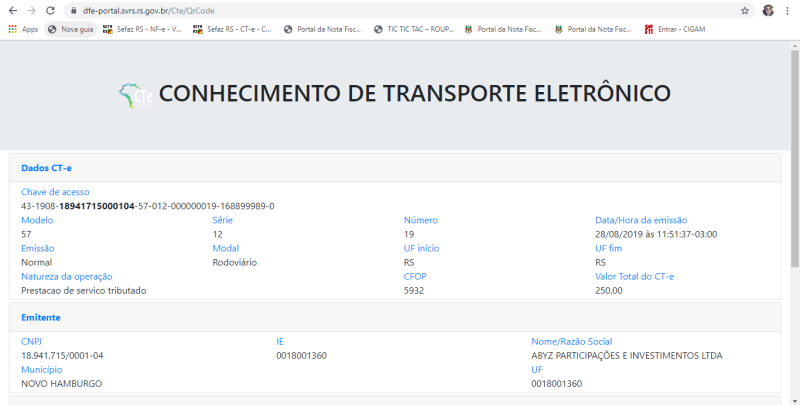Click Prestacao de servico tributado text
This screenshot has width=800, height=405.
[84, 290]
